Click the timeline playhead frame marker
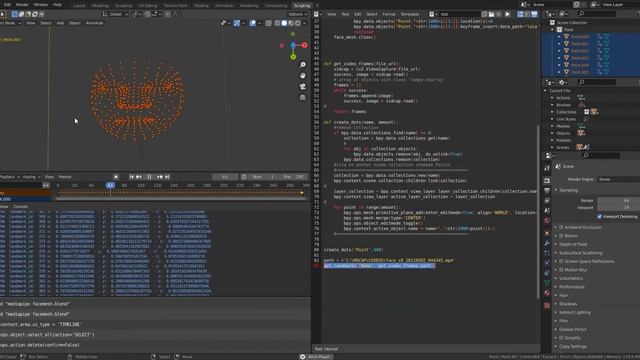Screen dimensions: 640x360 click(x=110, y=185)
